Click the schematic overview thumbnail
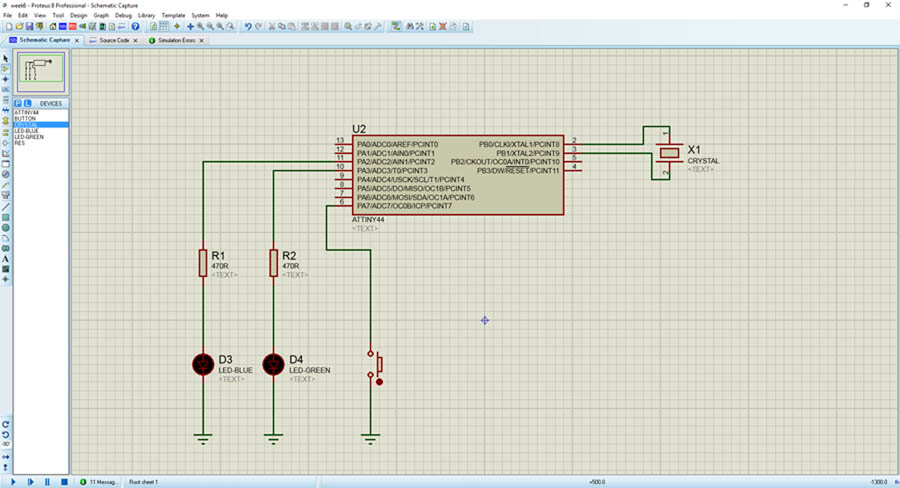This screenshot has height=488, width=900. click(x=40, y=69)
